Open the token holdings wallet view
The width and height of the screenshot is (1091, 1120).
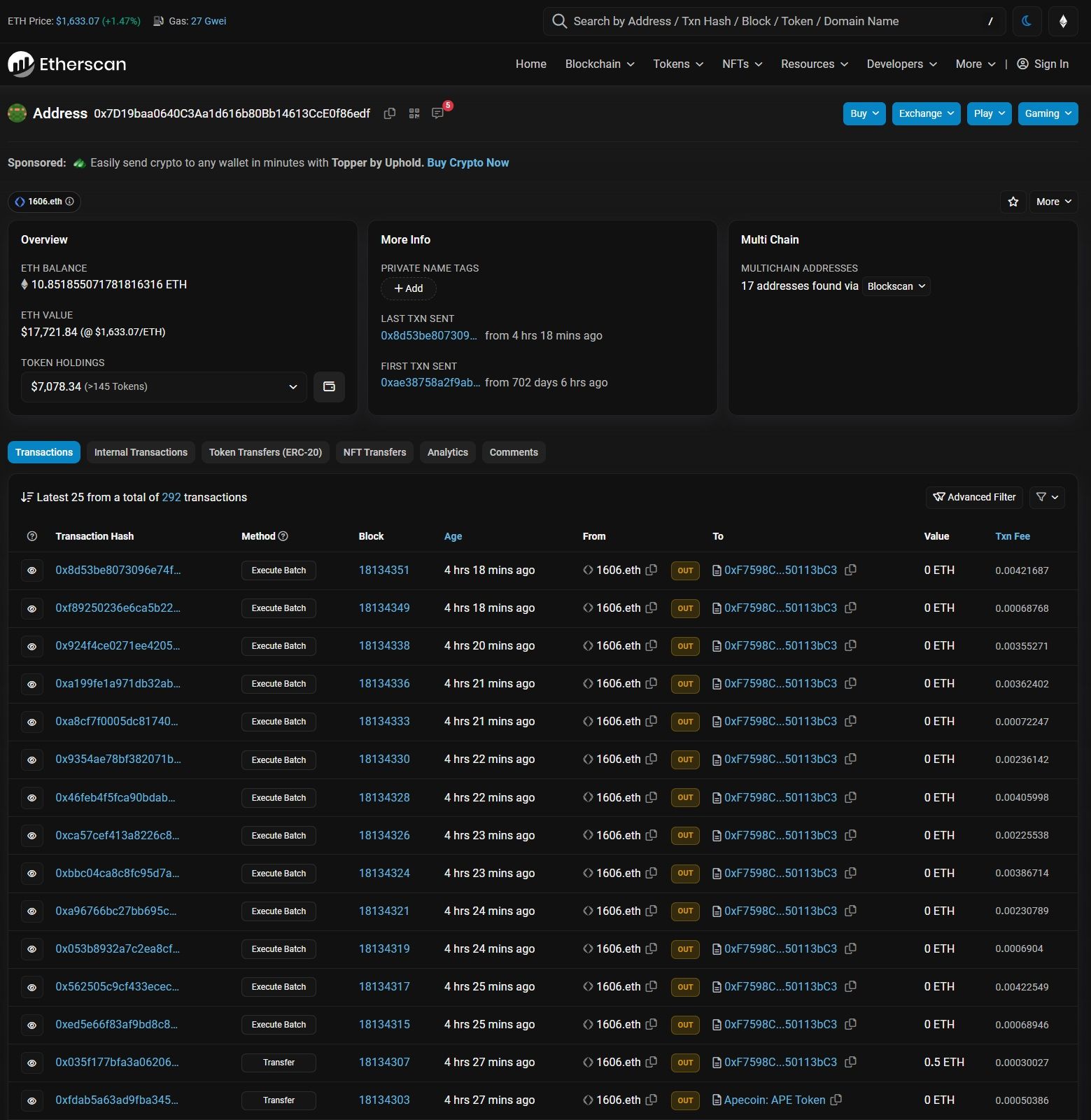tap(329, 386)
